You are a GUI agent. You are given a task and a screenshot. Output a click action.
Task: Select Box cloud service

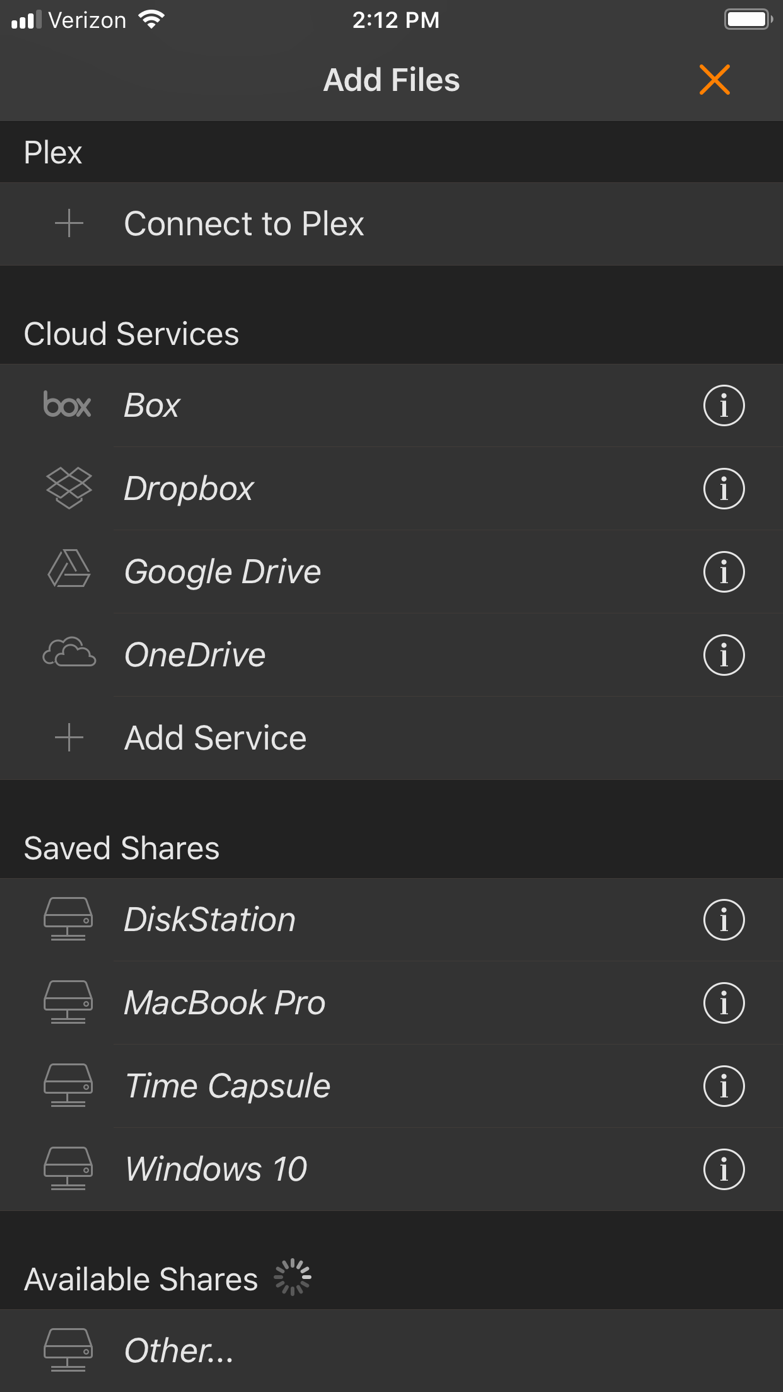pos(152,406)
